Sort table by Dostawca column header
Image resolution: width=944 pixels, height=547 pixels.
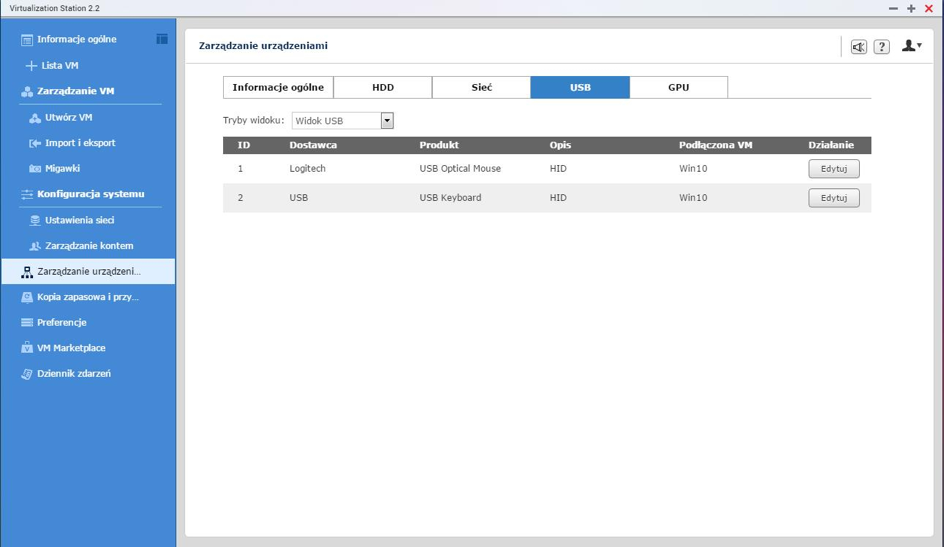tap(313, 145)
